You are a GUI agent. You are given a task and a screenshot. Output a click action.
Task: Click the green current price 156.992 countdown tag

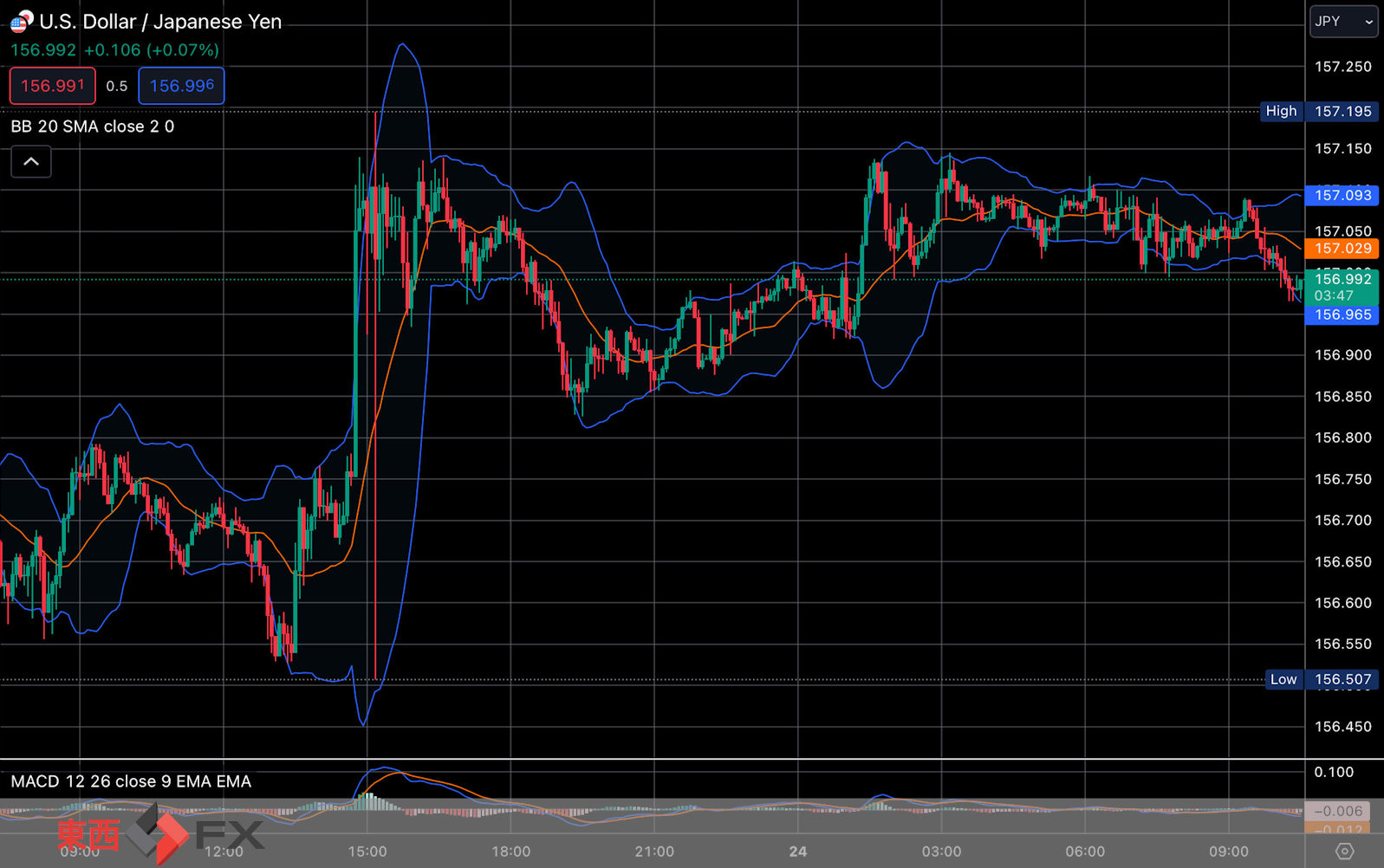1342,287
